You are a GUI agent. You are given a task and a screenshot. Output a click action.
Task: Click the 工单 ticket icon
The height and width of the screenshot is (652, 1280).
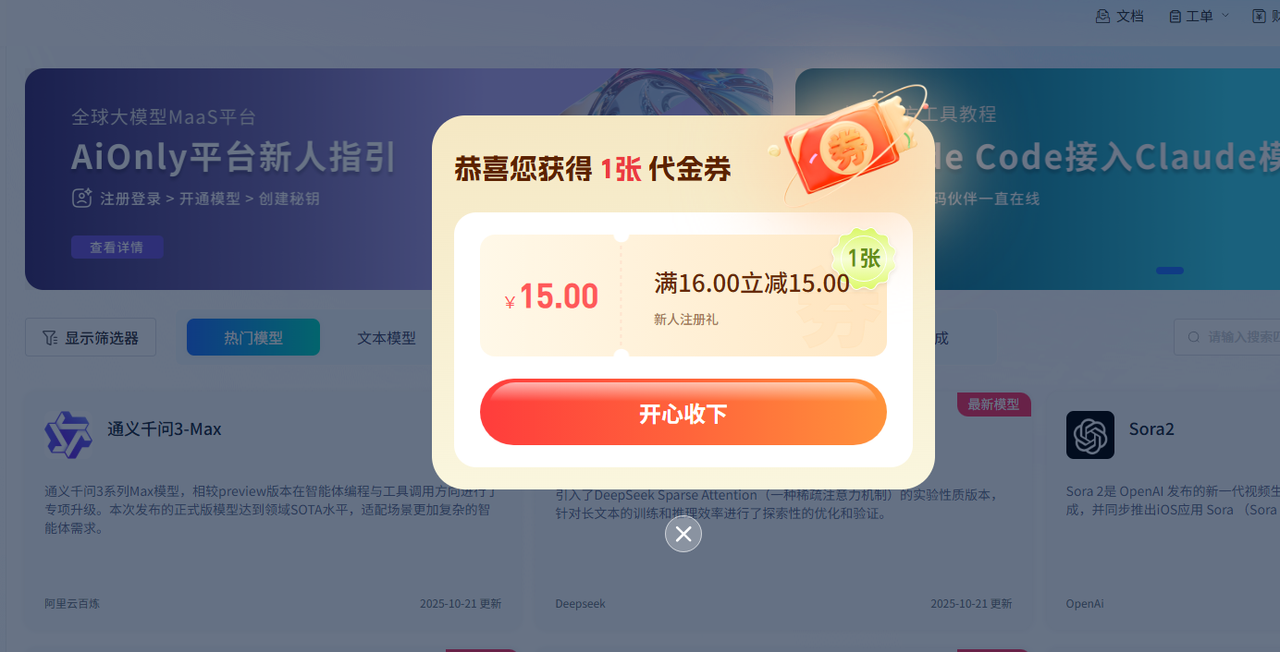click(x=1176, y=16)
